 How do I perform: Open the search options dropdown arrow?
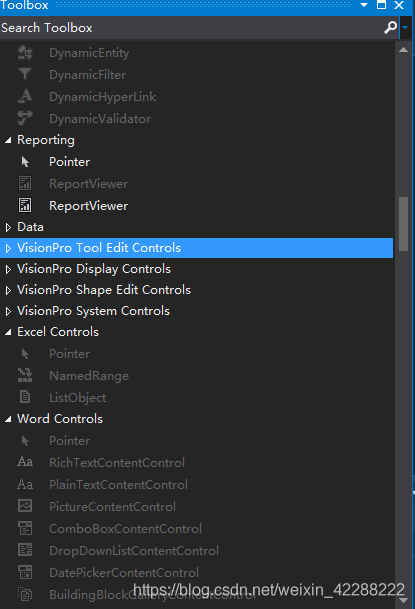click(405, 28)
